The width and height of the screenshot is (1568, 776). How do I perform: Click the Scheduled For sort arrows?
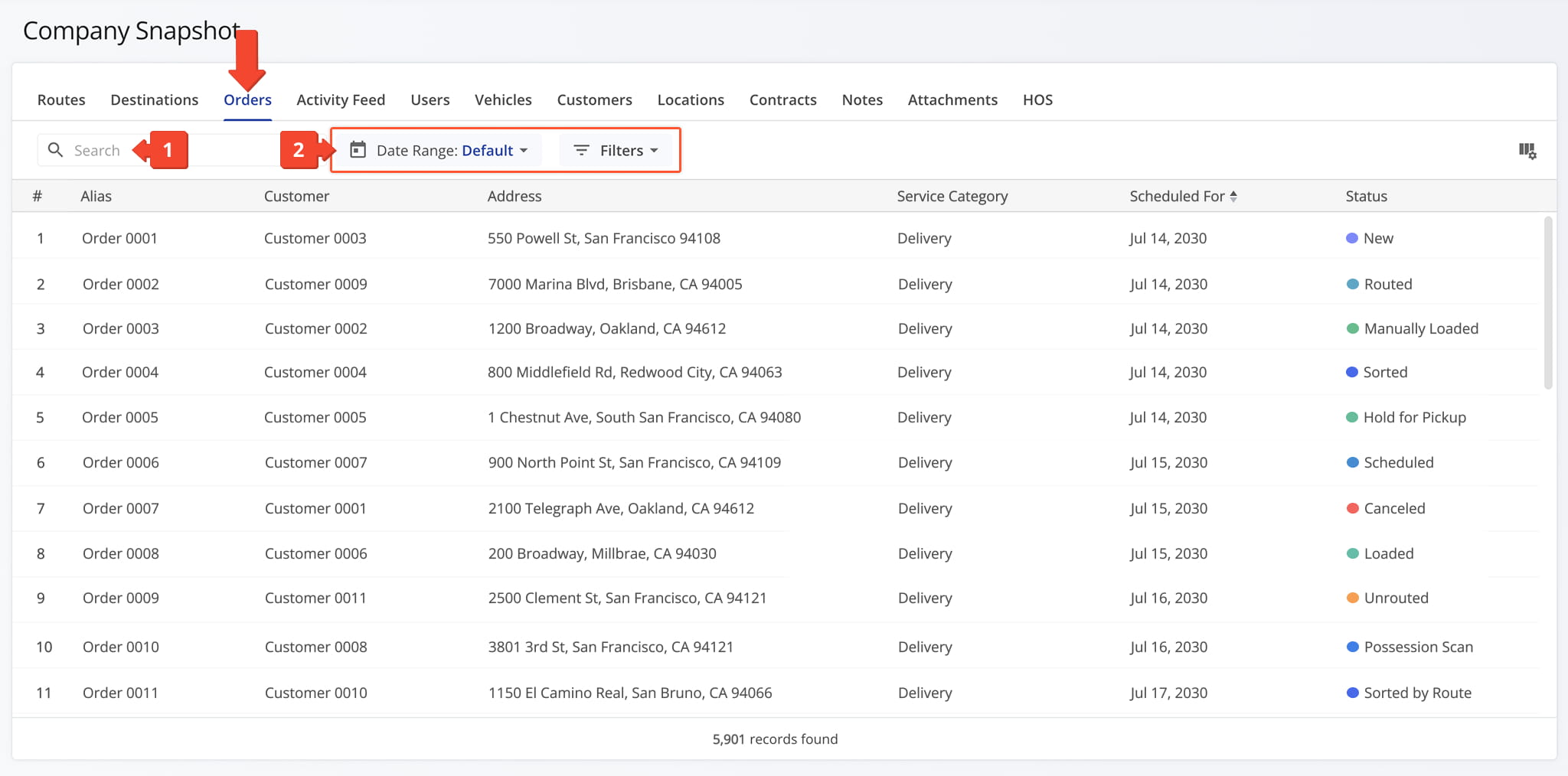pos(1233,197)
